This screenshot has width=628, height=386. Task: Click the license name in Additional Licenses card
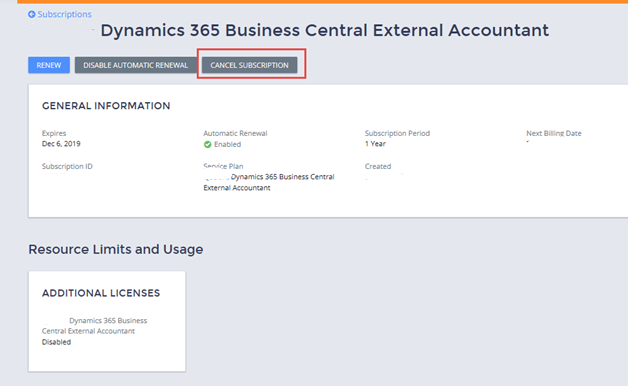pos(95,326)
